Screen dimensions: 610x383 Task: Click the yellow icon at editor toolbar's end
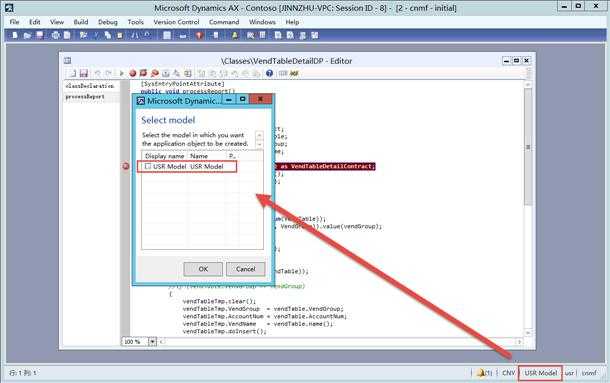pos(294,73)
